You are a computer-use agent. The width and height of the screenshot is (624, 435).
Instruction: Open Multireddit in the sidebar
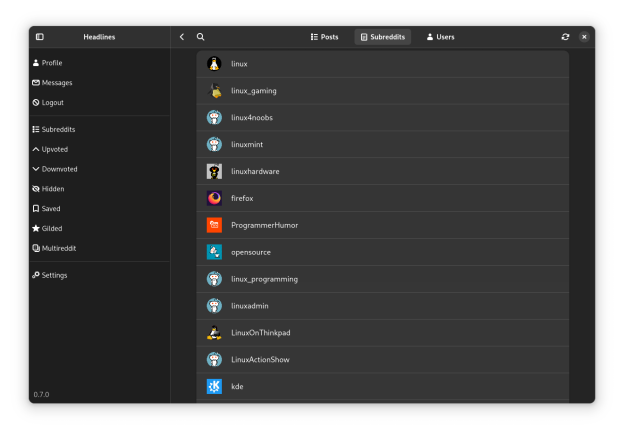pos(99,248)
